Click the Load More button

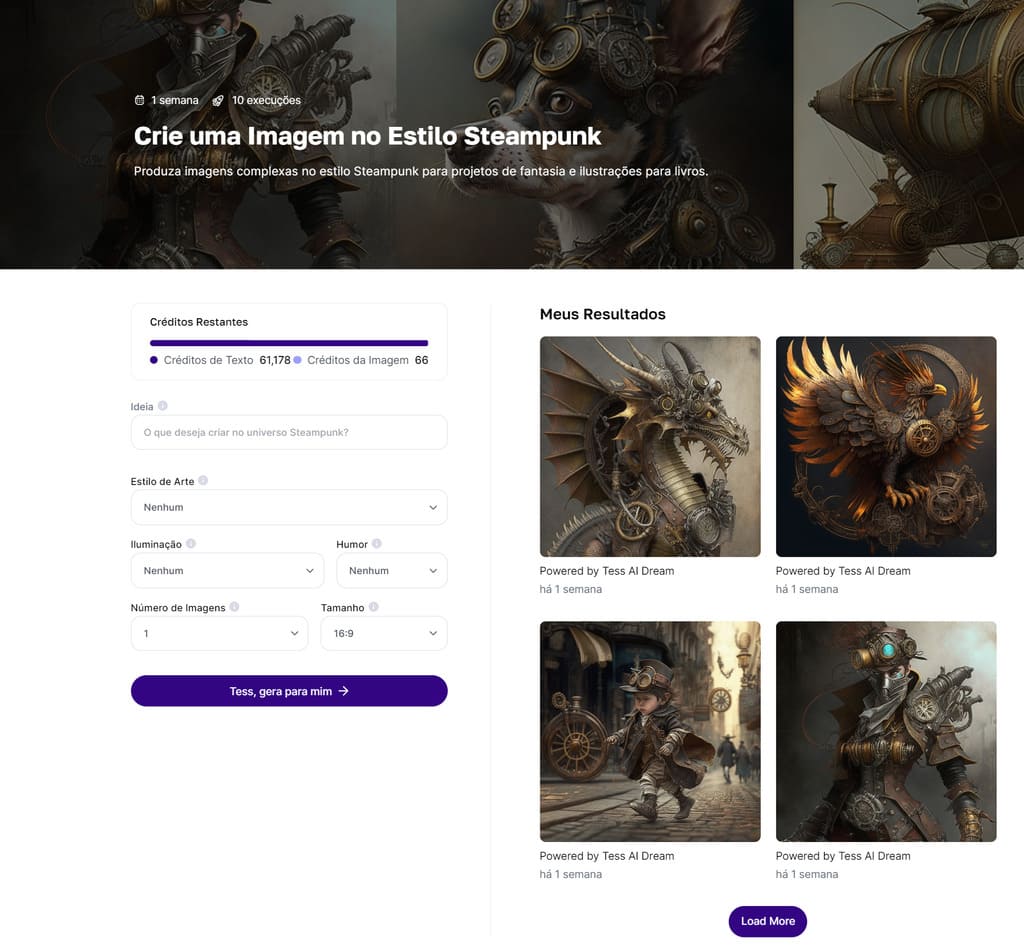tap(767, 921)
